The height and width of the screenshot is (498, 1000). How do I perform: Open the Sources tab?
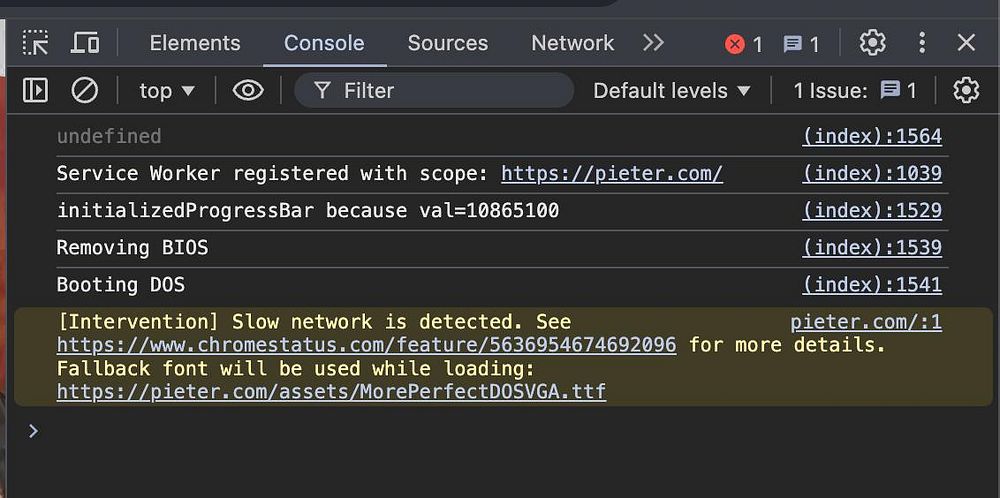click(447, 43)
